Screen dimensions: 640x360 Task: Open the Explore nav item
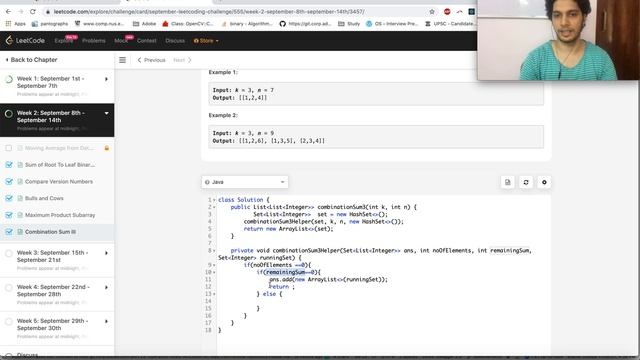click(63, 41)
